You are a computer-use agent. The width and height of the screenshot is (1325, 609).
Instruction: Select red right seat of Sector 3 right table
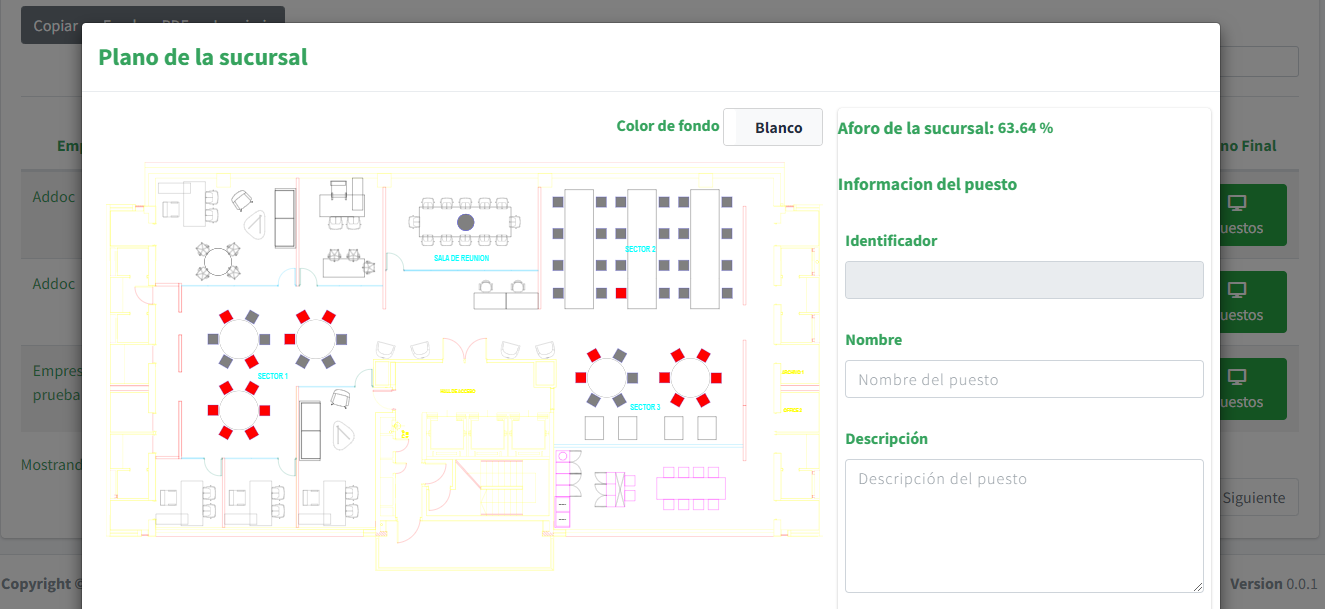717,378
